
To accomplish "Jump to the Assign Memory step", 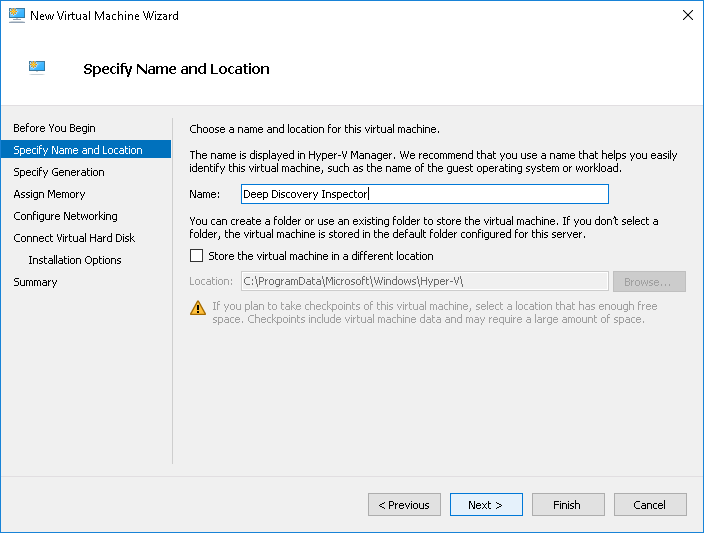I will 49,194.
